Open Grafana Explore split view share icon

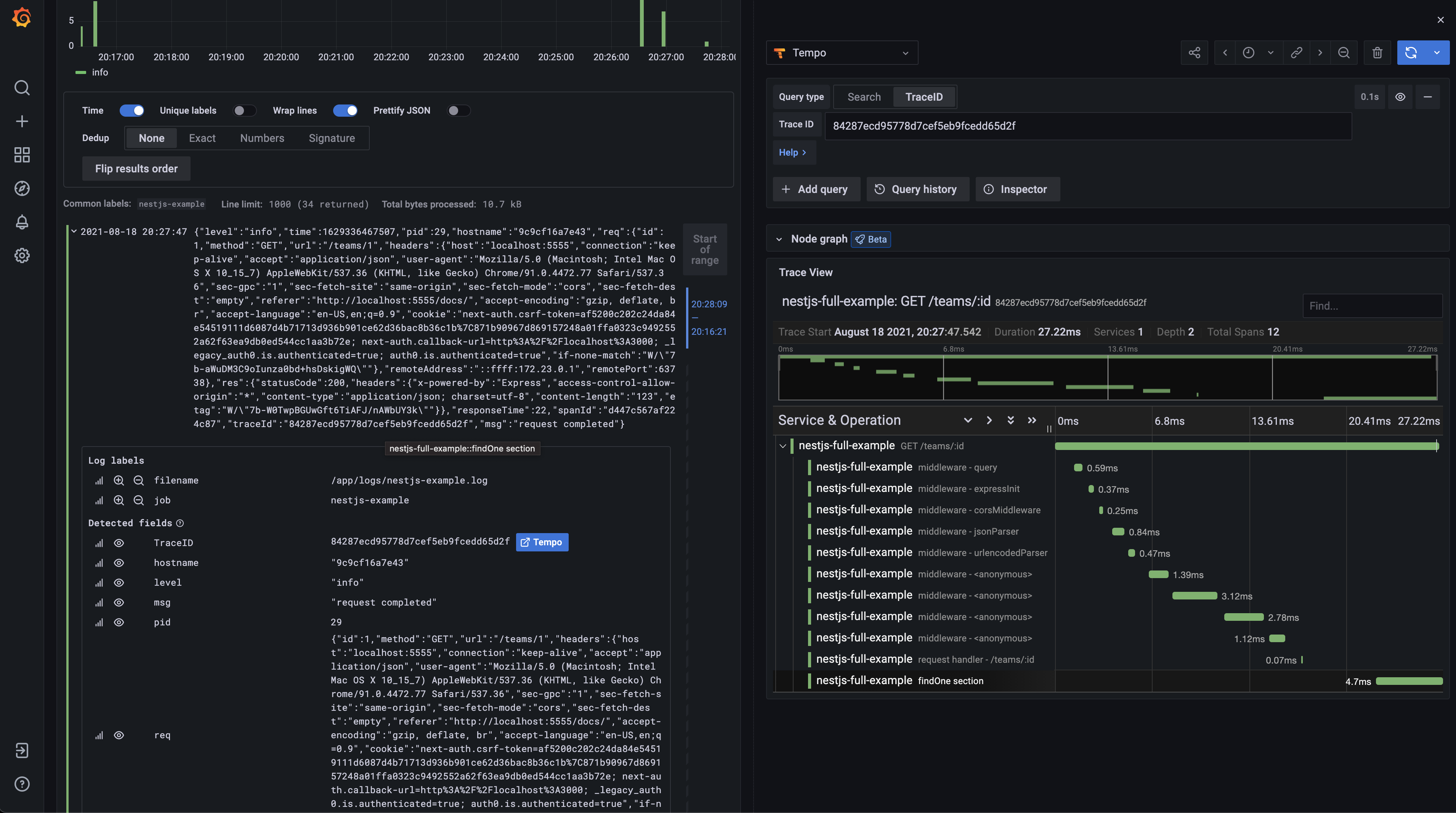click(1194, 52)
